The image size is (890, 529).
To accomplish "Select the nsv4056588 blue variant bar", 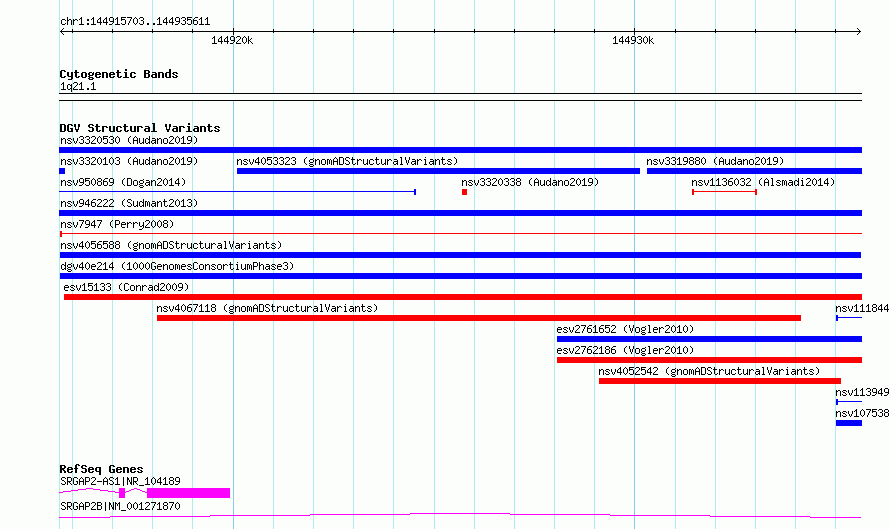I will point(460,255).
